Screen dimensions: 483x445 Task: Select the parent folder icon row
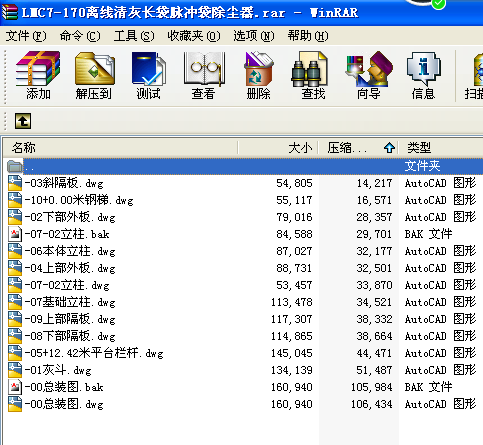click(x=14, y=166)
